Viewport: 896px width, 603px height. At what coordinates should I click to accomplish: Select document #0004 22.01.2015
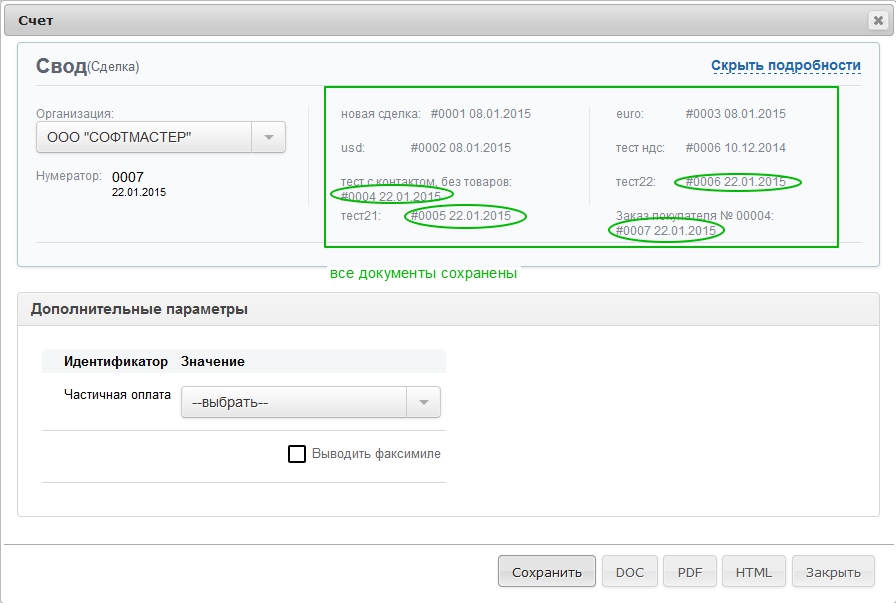tap(391, 196)
